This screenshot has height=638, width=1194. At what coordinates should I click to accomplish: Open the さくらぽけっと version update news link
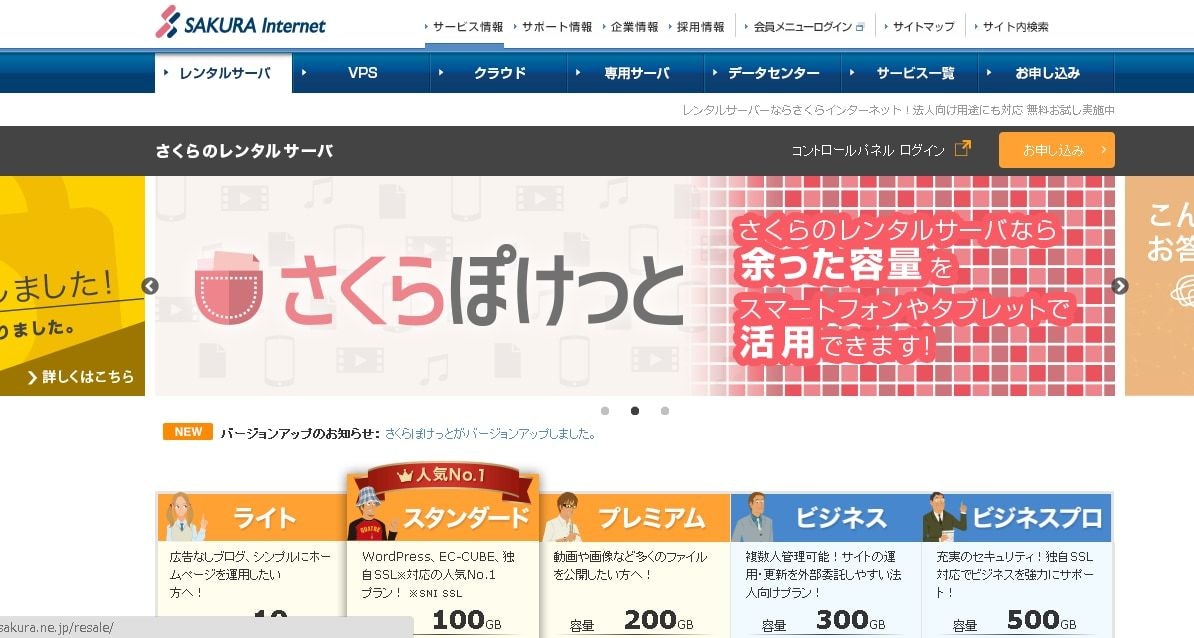click(491, 434)
